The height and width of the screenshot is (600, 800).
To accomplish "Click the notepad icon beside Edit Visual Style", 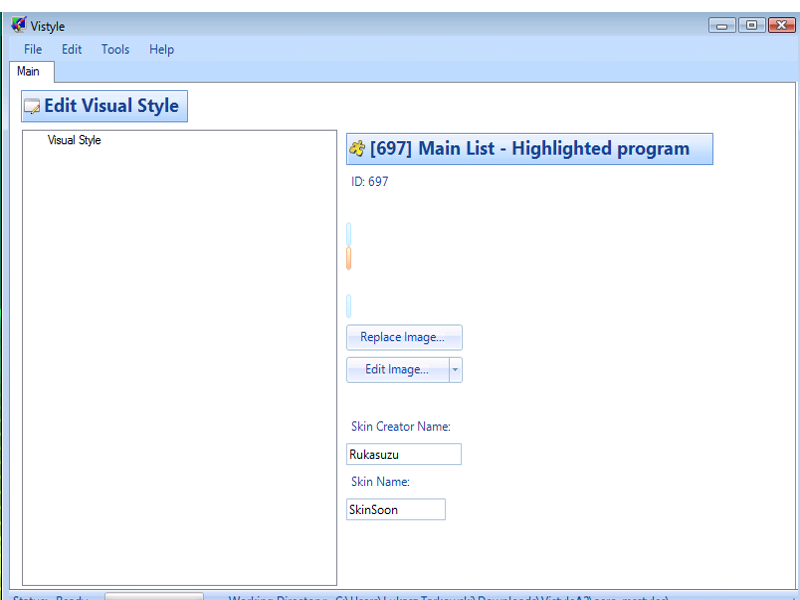I will pyautogui.click(x=32, y=106).
